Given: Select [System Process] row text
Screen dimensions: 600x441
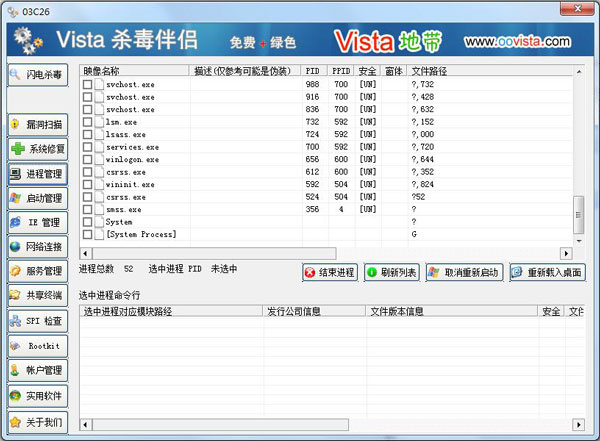Looking at the screenshot, I should tap(141, 234).
